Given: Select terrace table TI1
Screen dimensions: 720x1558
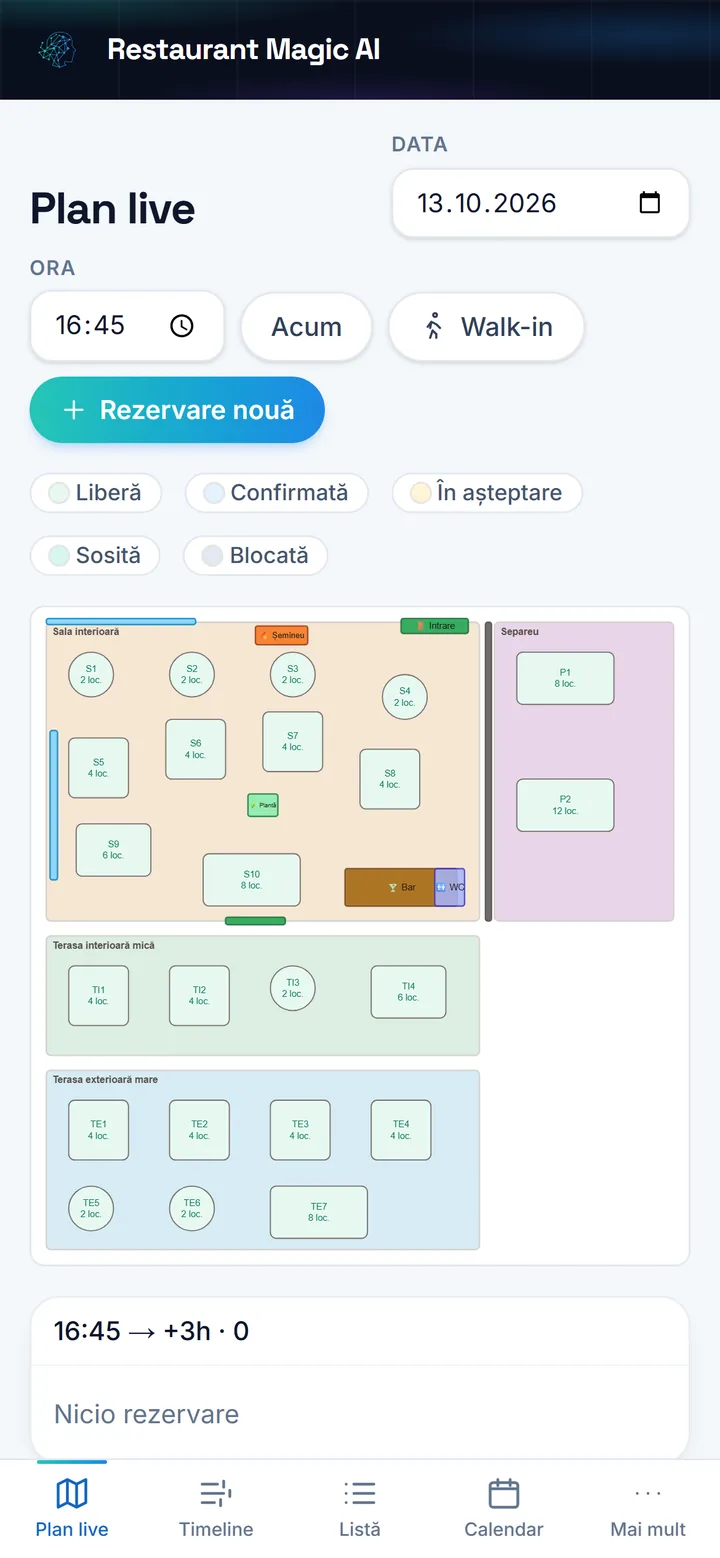Looking at the screenshot, I should [98, 996].
